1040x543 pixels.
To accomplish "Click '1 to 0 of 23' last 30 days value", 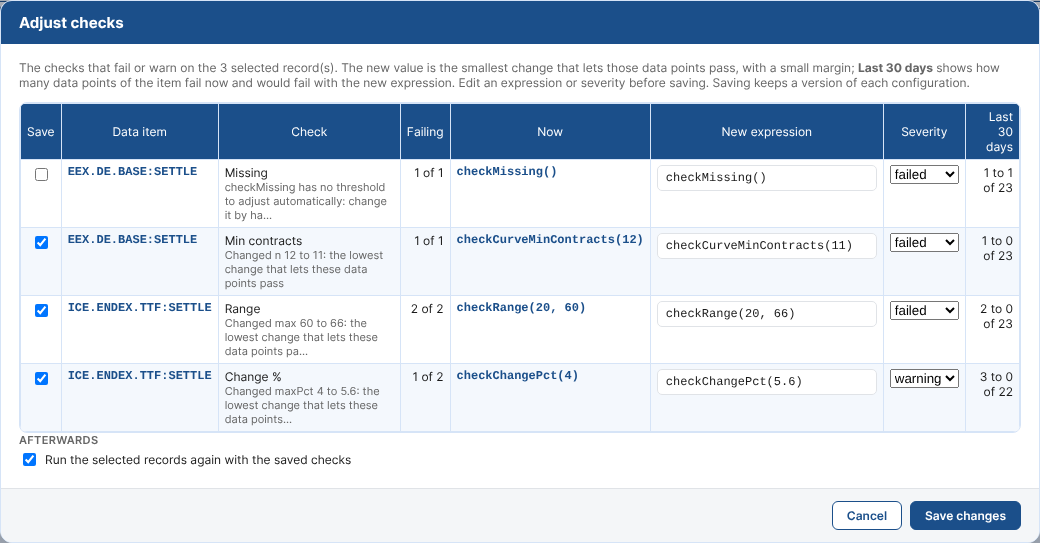I will click(x=998, y=248).
